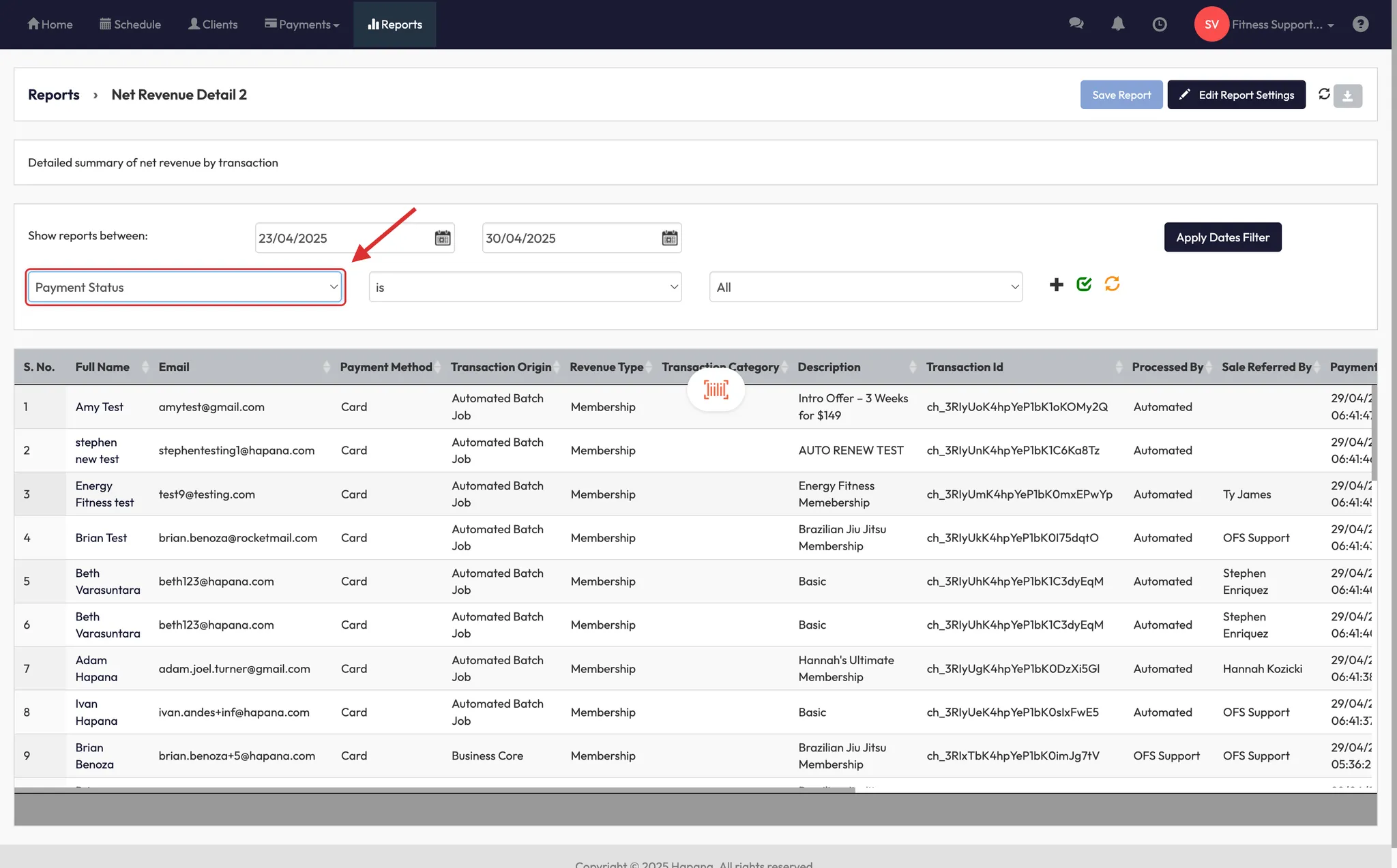
Task: Expand the Payments menu
Action: (302, 25)
